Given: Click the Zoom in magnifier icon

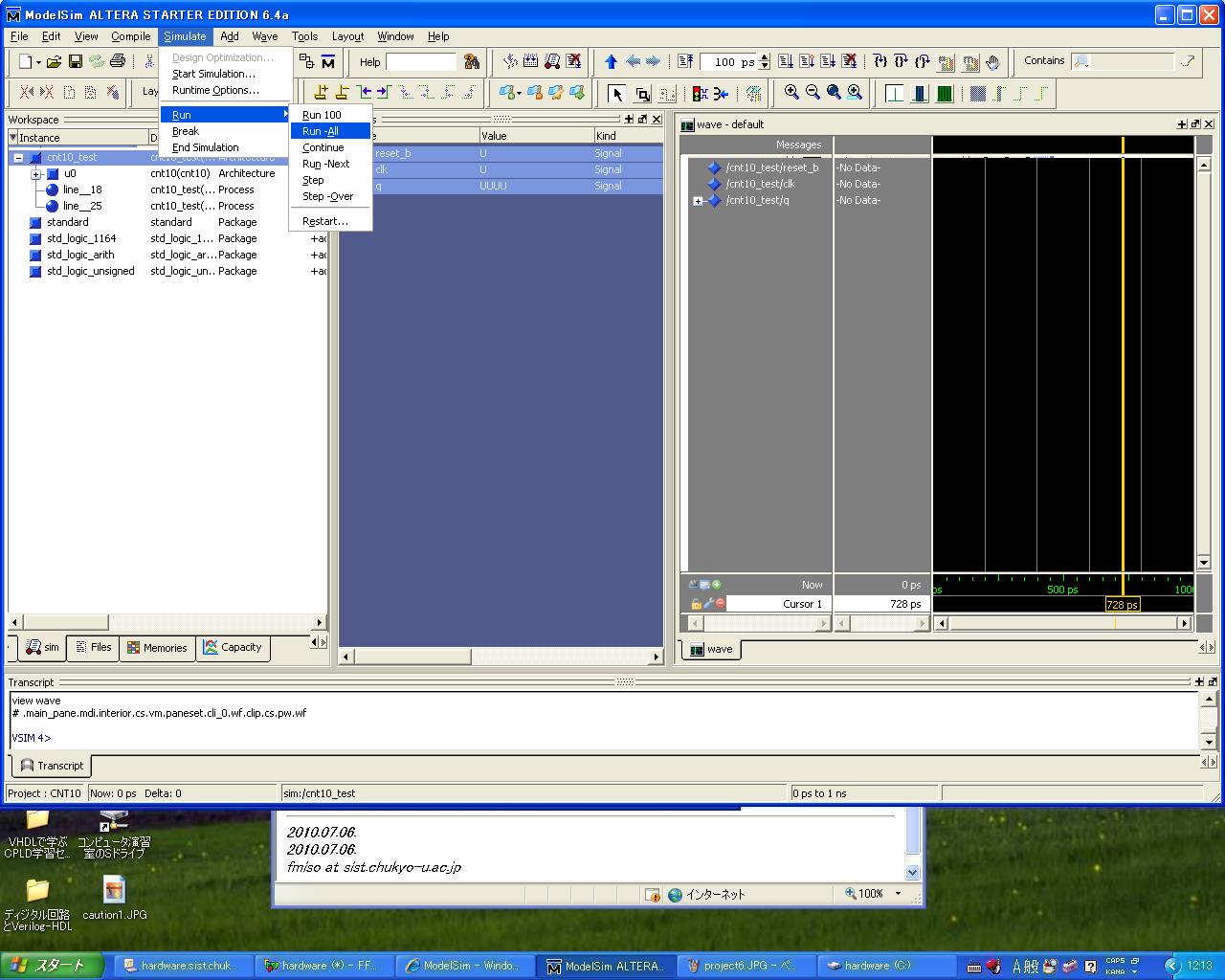Looking at the screenshot, I should (x=791, y=93).
